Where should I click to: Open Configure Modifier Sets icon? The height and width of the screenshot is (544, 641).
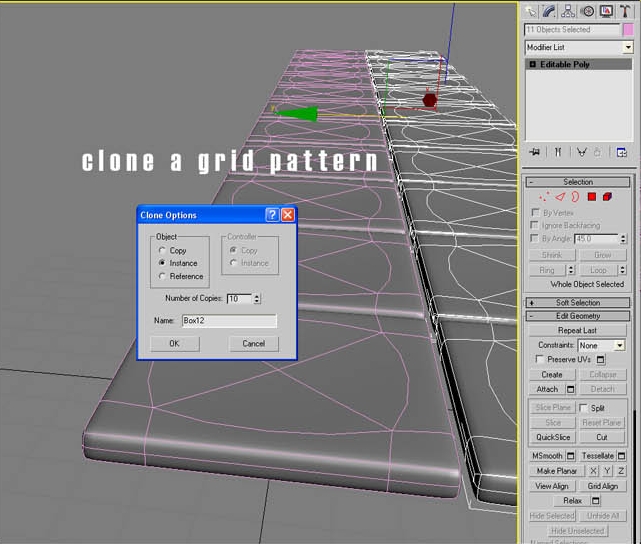(x=622, y=152)
